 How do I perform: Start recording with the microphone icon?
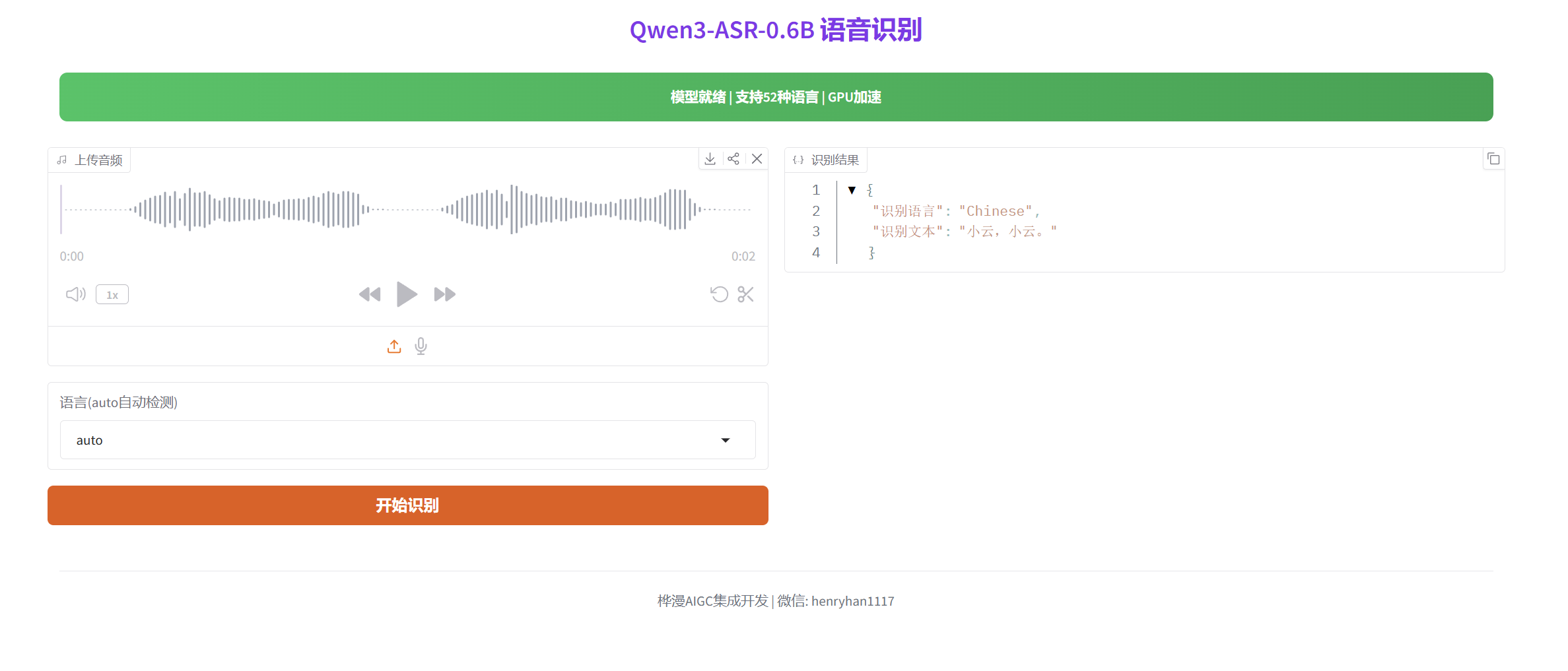pyautogui.click(x=420, y=346)
